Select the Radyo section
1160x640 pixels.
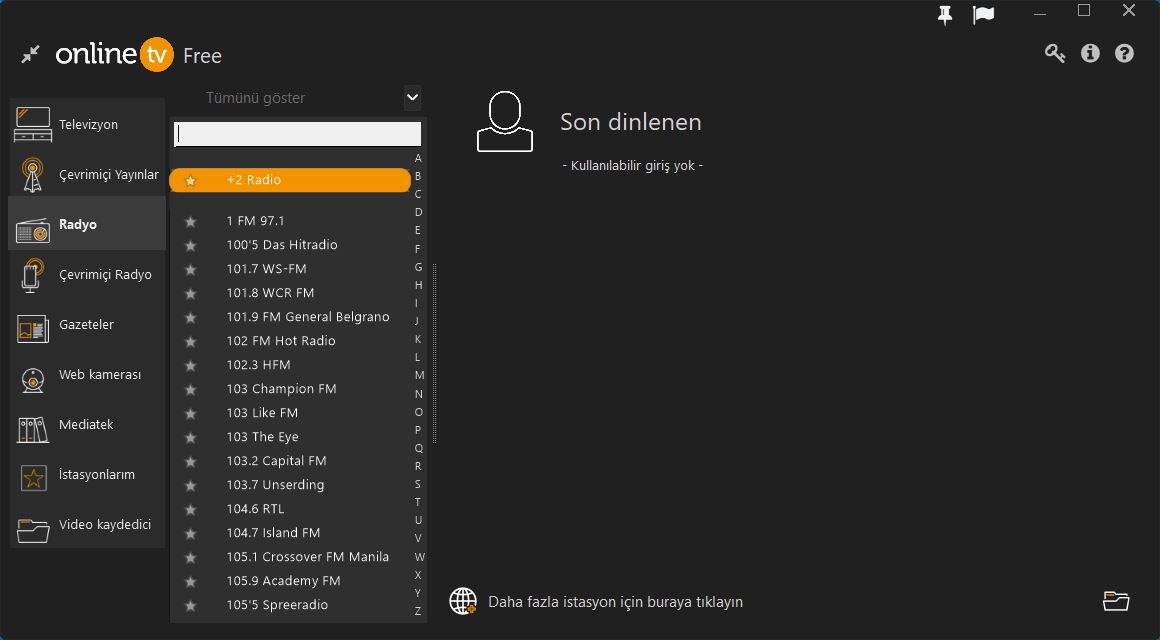click(x=87, y=224)
